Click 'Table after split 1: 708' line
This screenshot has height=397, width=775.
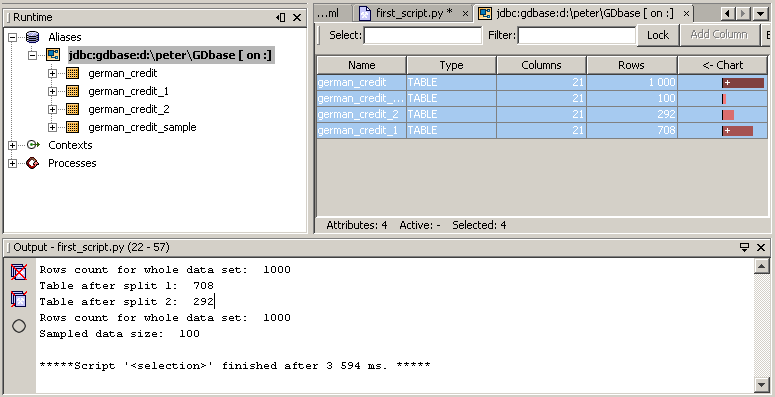click(127, 286)
